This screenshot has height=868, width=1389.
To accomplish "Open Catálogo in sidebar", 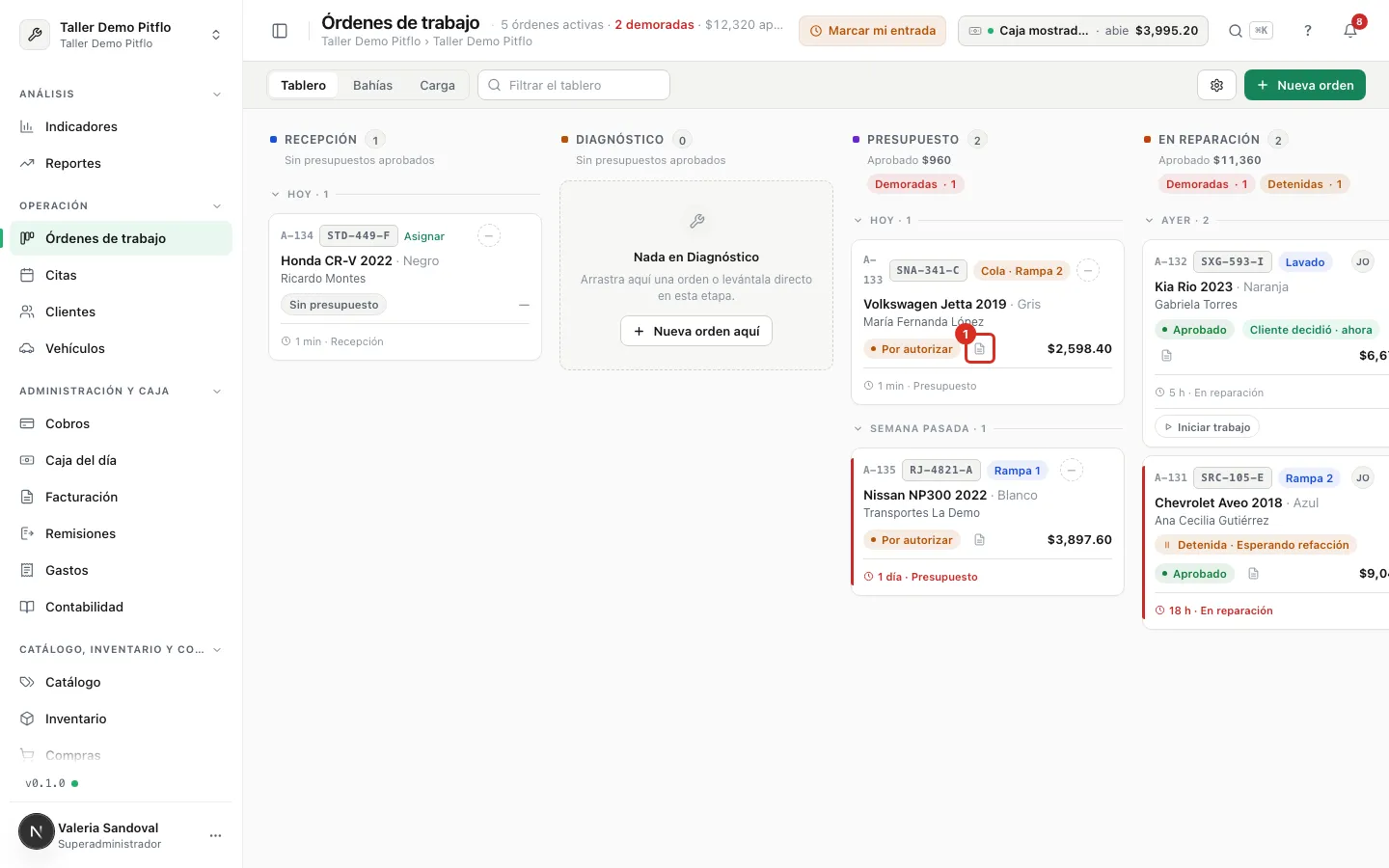I will [121, 682].
